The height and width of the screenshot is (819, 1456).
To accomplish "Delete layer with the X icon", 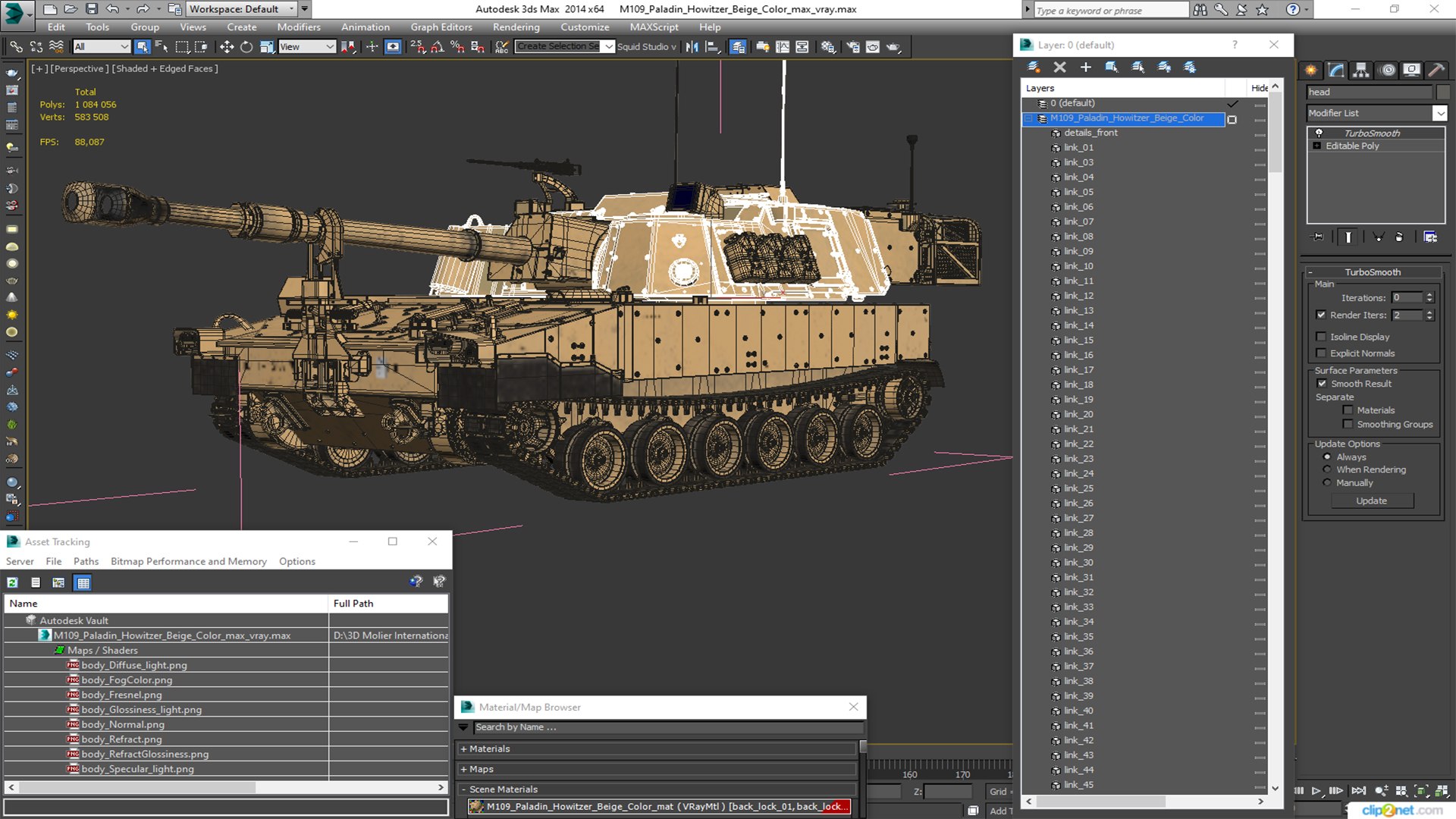I will 1060,67.
